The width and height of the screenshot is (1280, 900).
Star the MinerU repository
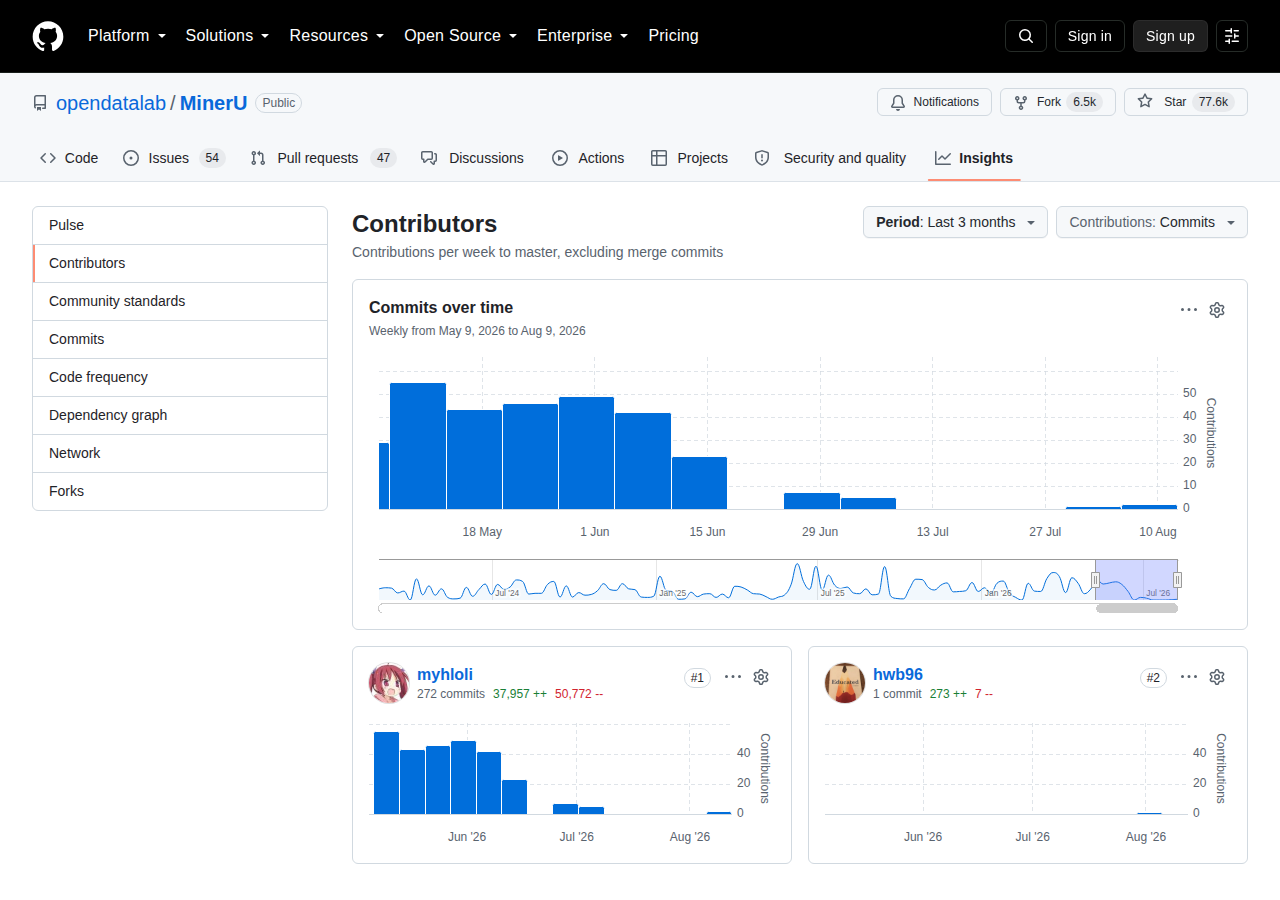[1186, 102]
